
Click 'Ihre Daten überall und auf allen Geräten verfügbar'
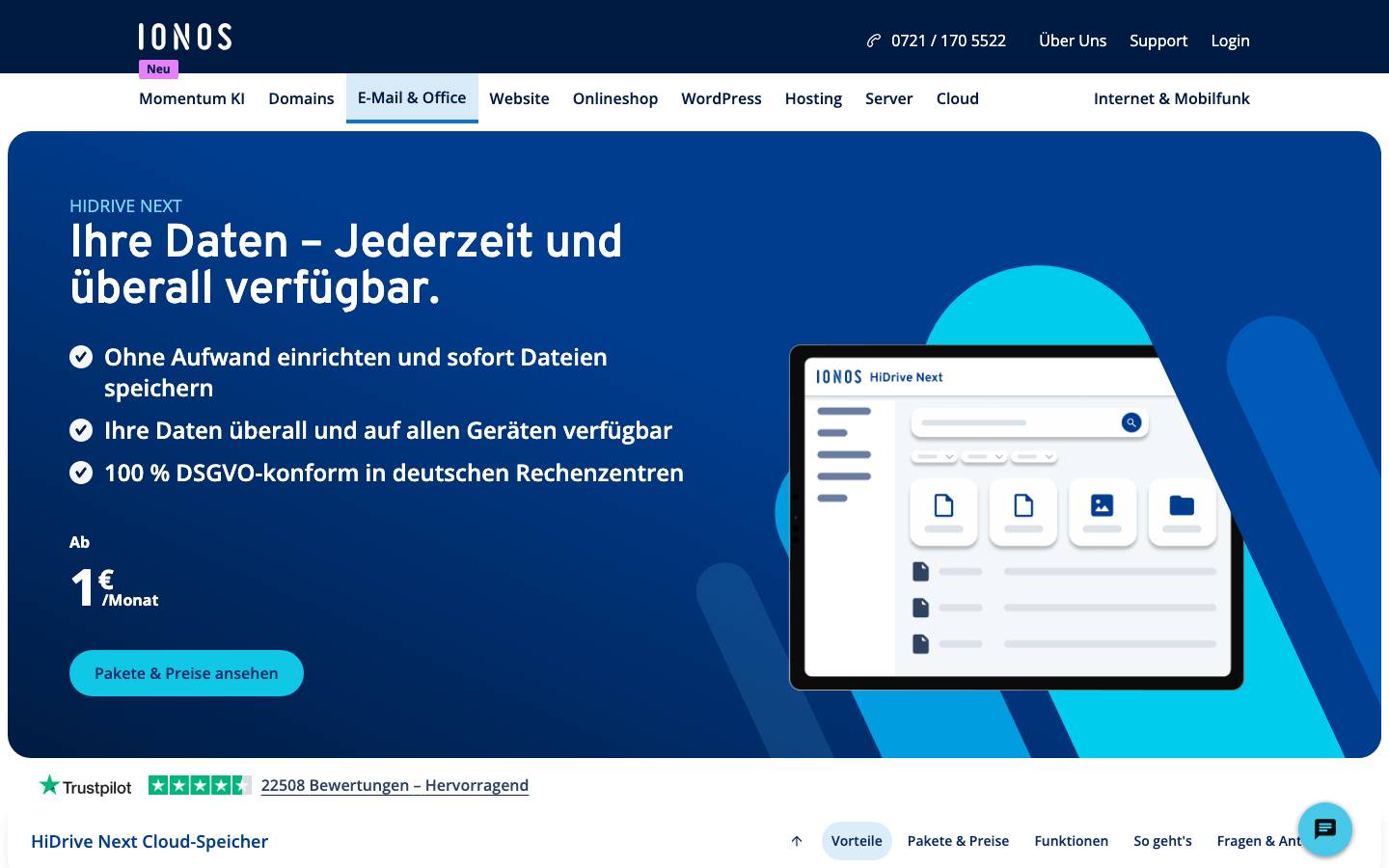coord(388,430)
